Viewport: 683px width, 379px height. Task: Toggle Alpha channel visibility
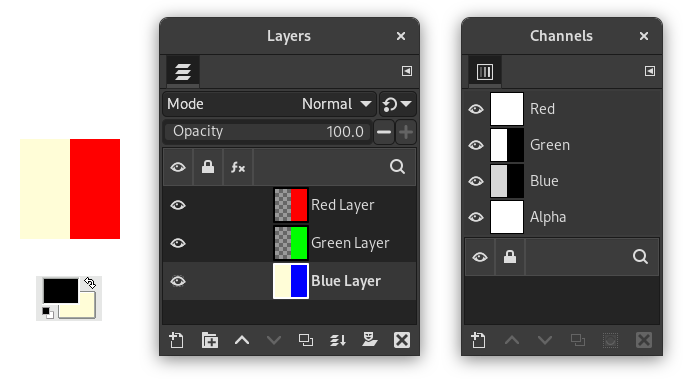click(x=476, y=217)
